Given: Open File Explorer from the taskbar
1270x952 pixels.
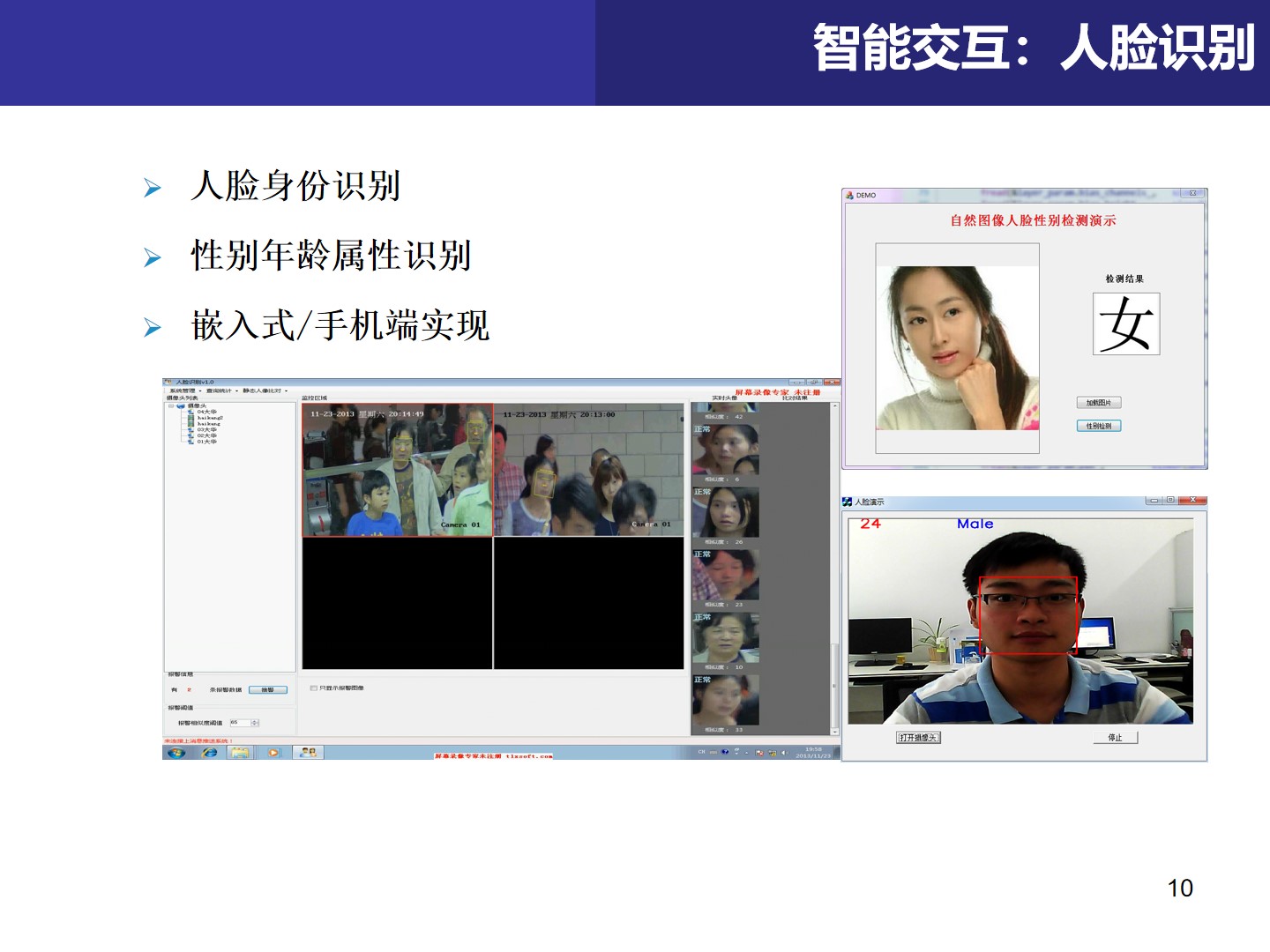Looking at the screenshot, I should coord(240,753).
